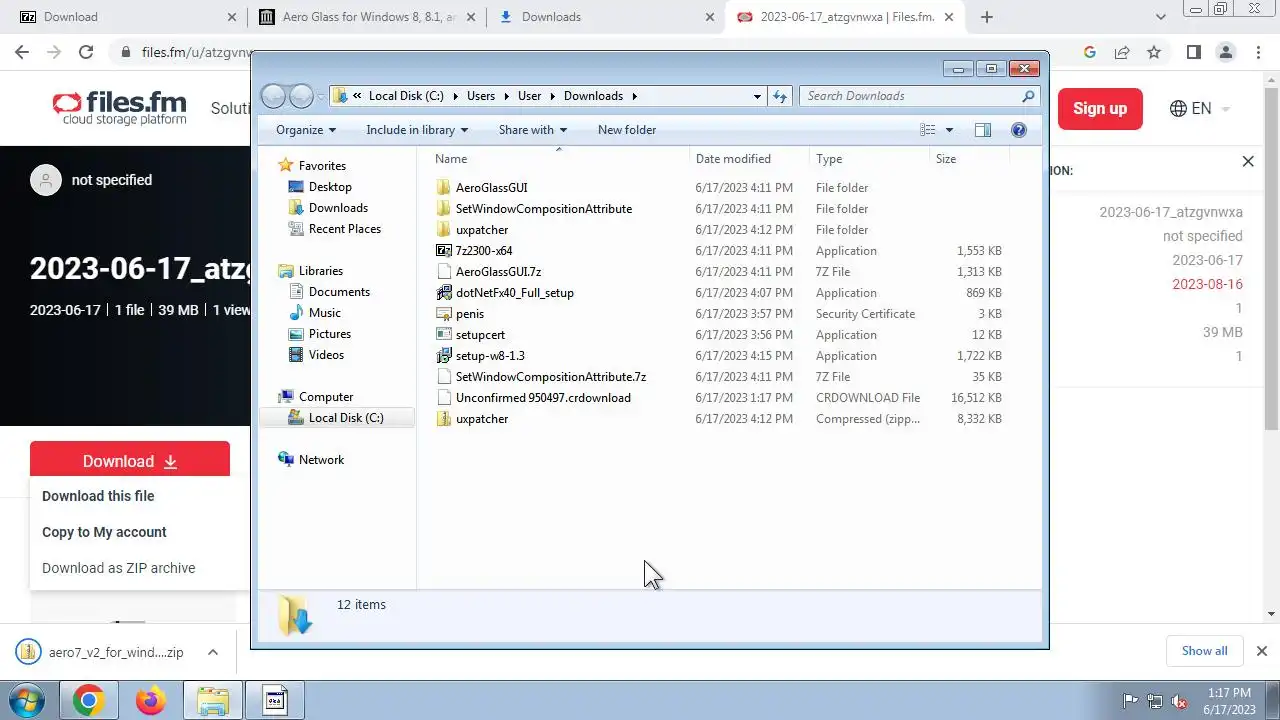
Task: Click the red Sign up button
Action: click(1100, 109)
